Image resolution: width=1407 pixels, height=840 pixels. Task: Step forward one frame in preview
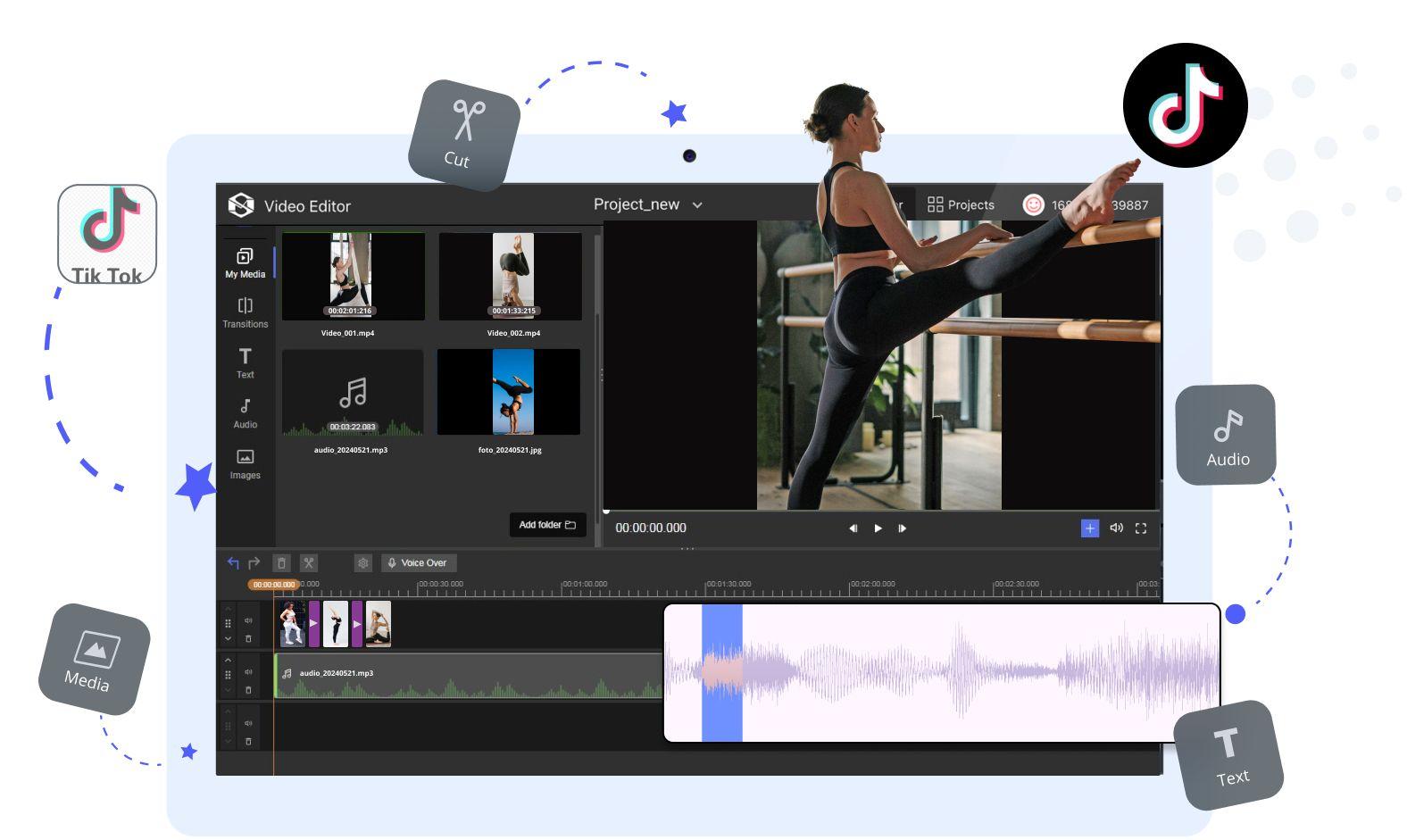[x=902, y=528]
